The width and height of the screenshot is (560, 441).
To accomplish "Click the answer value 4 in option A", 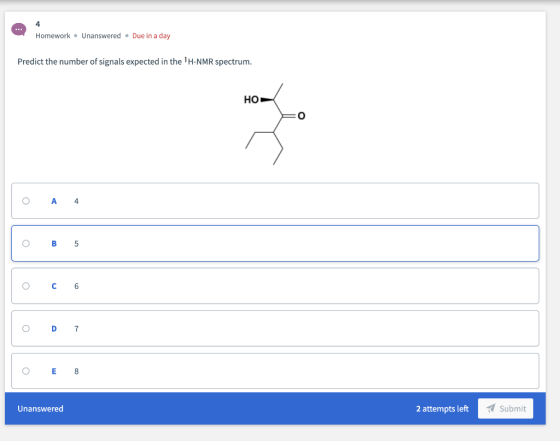I will (x=76, y=201).
